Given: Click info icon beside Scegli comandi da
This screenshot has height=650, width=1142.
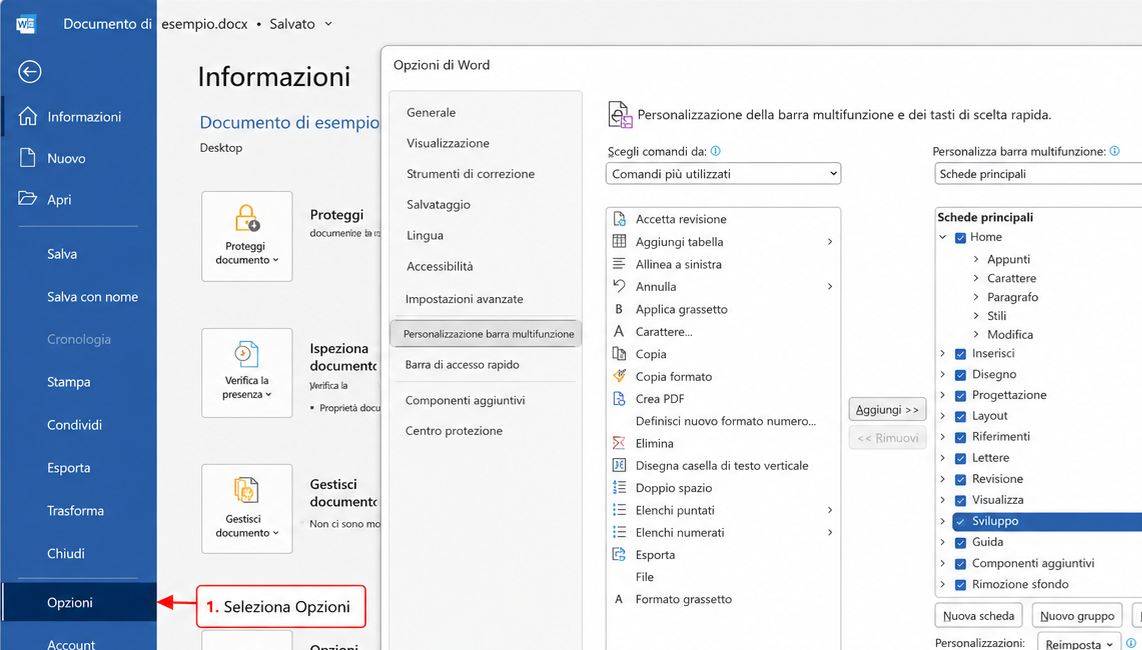Looking at the screenshot, I should tap(715, 151).
